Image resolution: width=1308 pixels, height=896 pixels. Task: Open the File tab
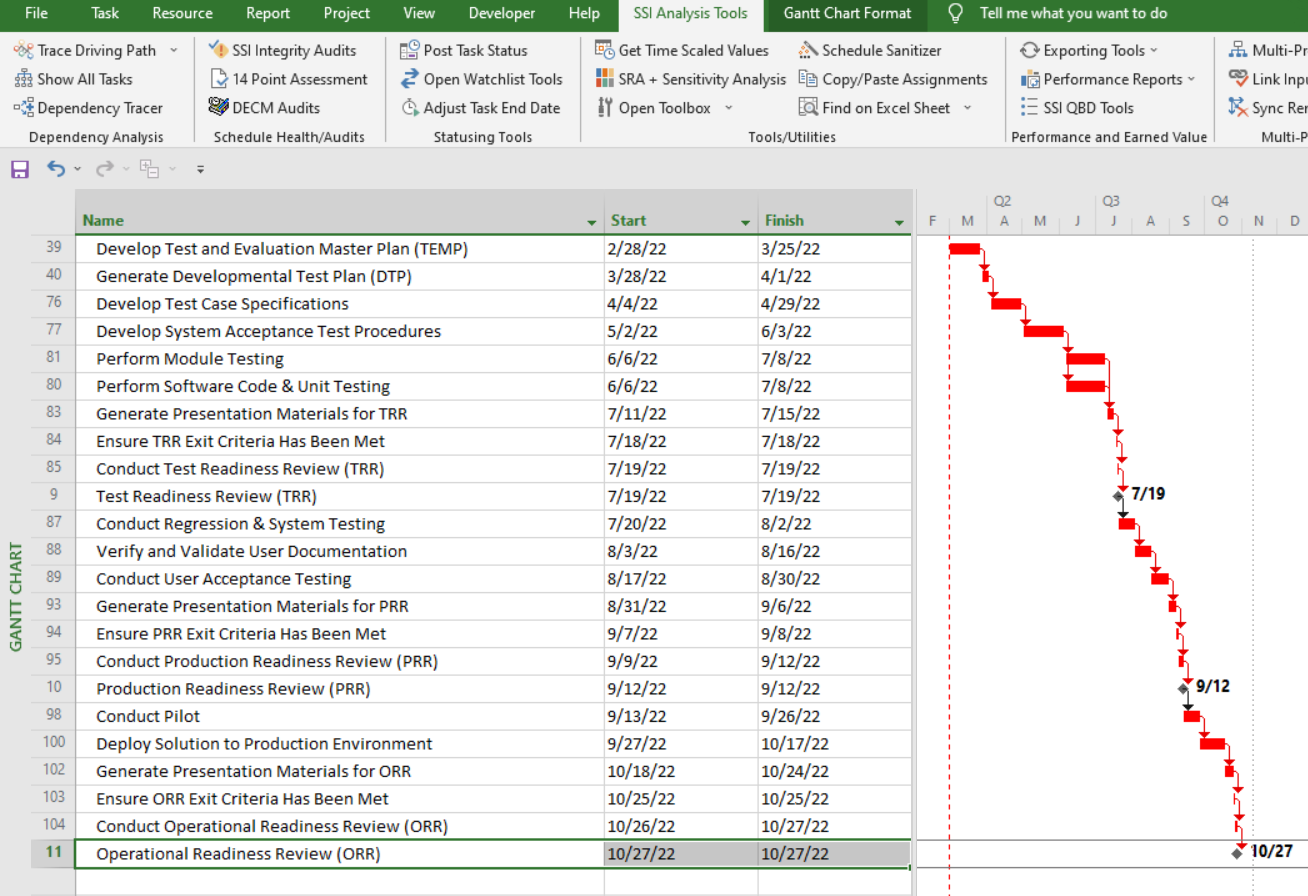[36, 13]
